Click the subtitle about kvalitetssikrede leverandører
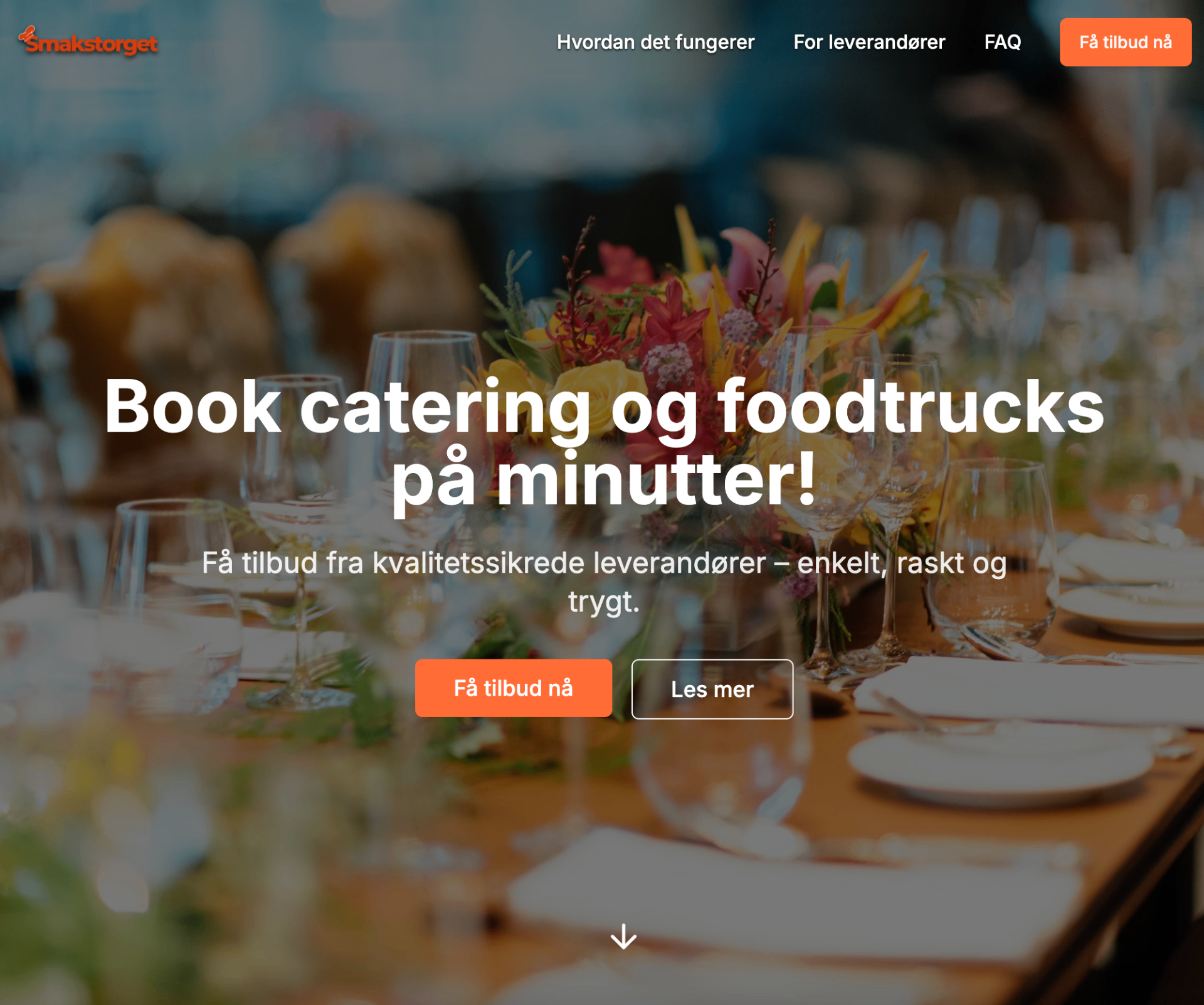 coord(604,582)
